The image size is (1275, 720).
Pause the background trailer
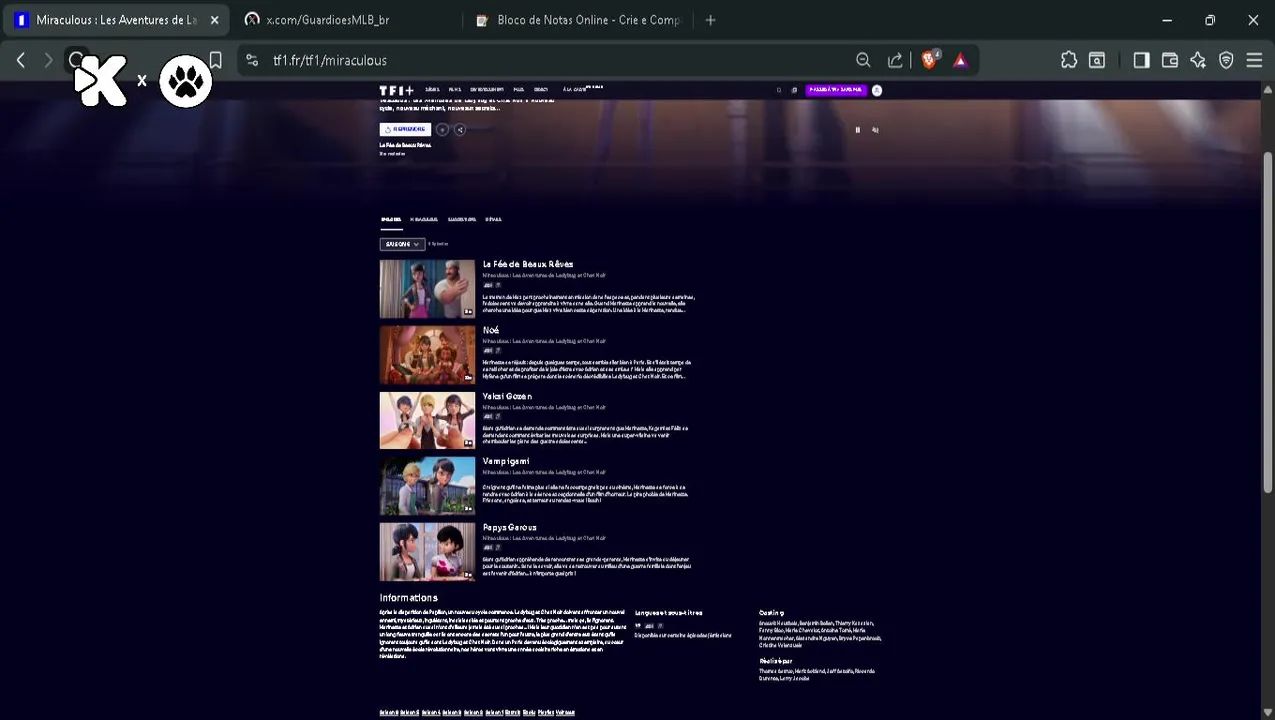[x=857, y=130]
